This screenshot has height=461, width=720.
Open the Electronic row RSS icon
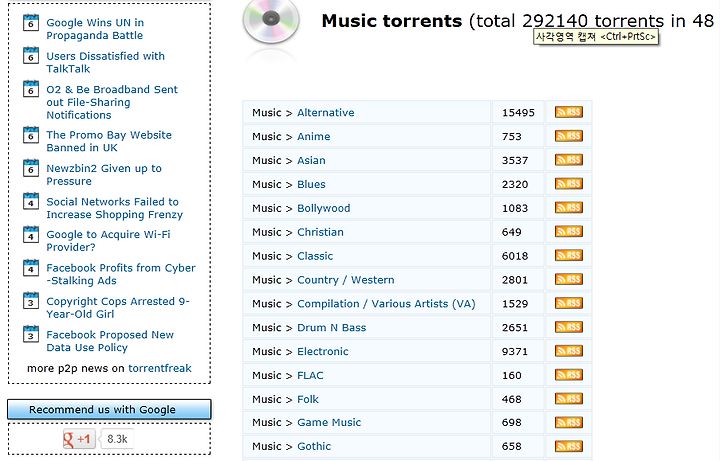click(568, 351)
